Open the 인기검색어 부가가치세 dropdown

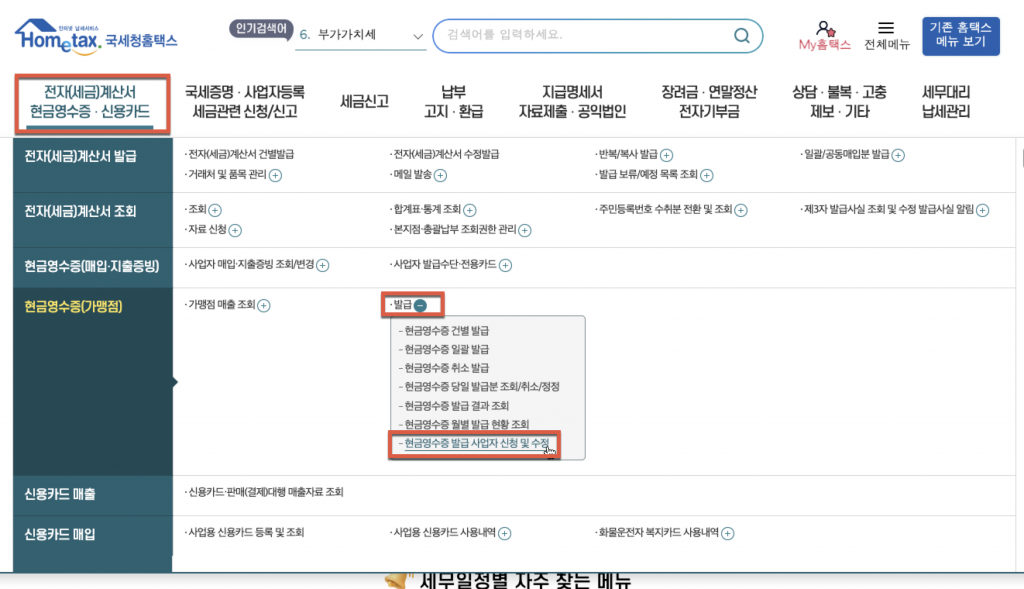coord(360,35)
